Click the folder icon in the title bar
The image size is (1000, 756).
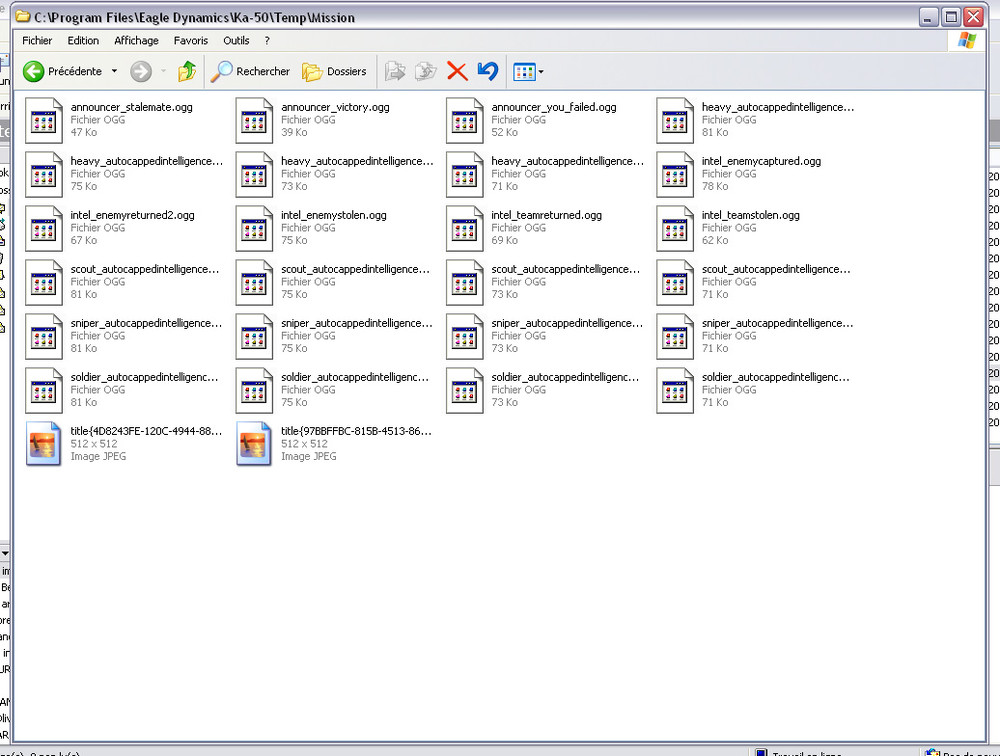[x=23, y=17]
